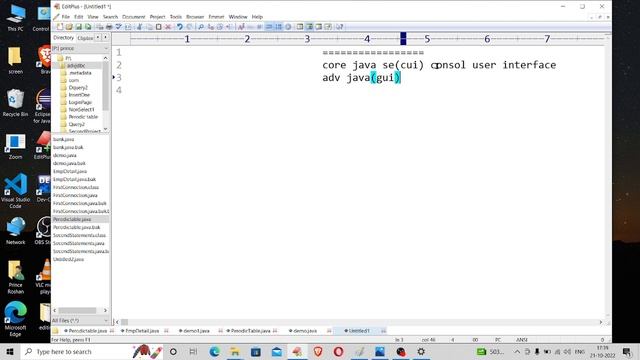Open Visual Studio Code desktop icon
The image size is (640, 360).
(x=16, y=190)
